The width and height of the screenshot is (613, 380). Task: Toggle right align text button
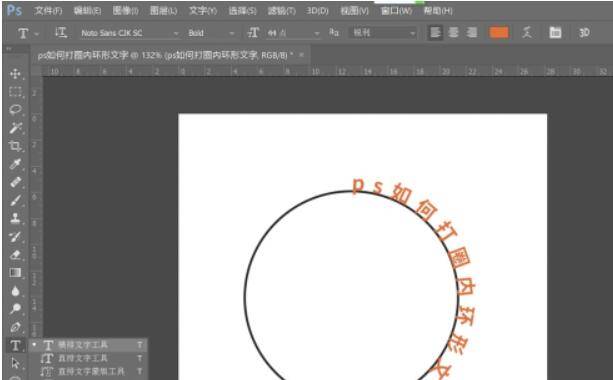tap(472, 32)
